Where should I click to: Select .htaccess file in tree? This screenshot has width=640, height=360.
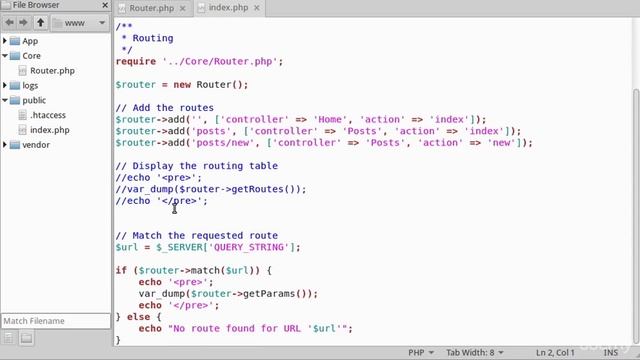click(x=48, y=115)
